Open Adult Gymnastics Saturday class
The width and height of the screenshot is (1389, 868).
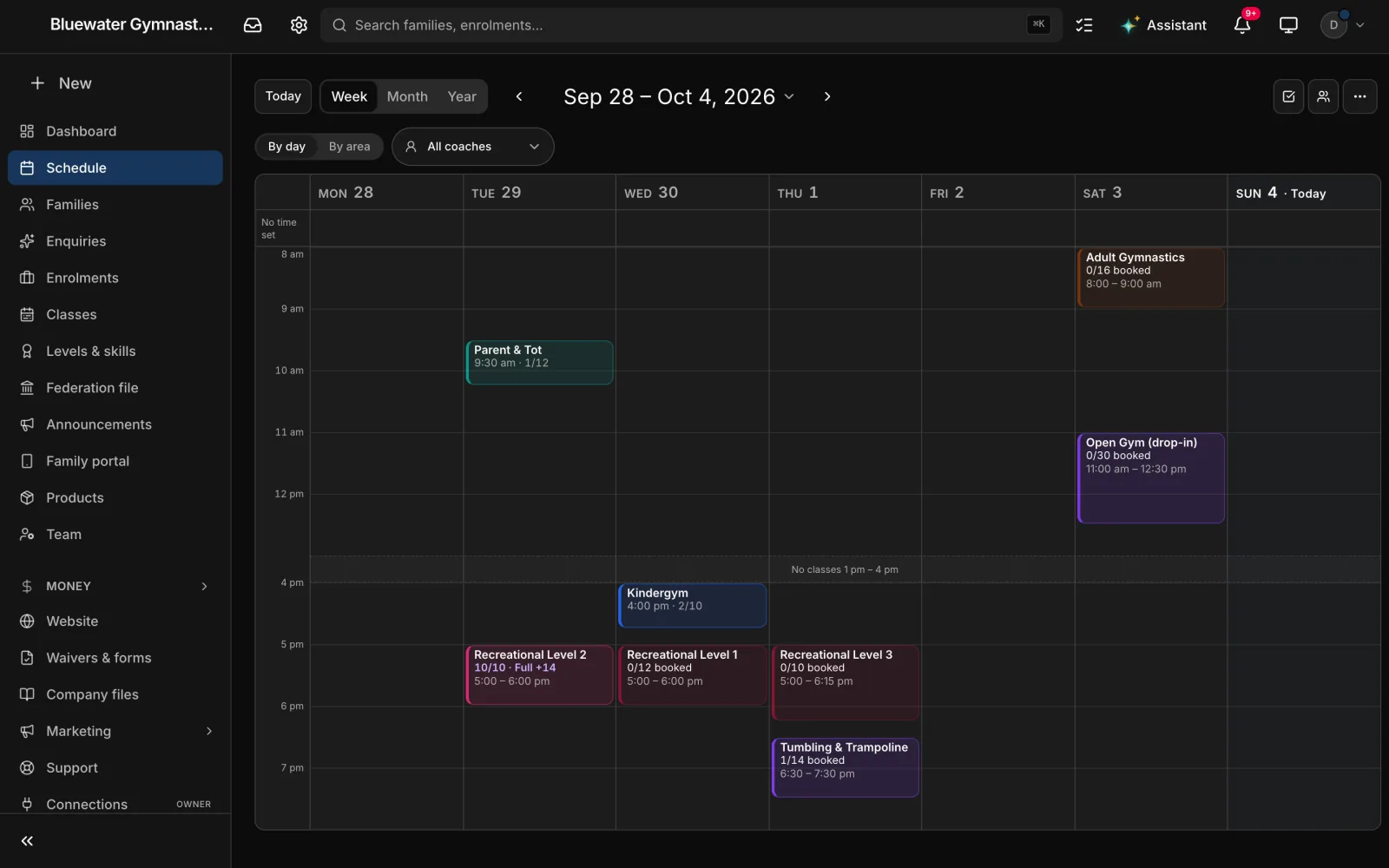point(1151,278)
